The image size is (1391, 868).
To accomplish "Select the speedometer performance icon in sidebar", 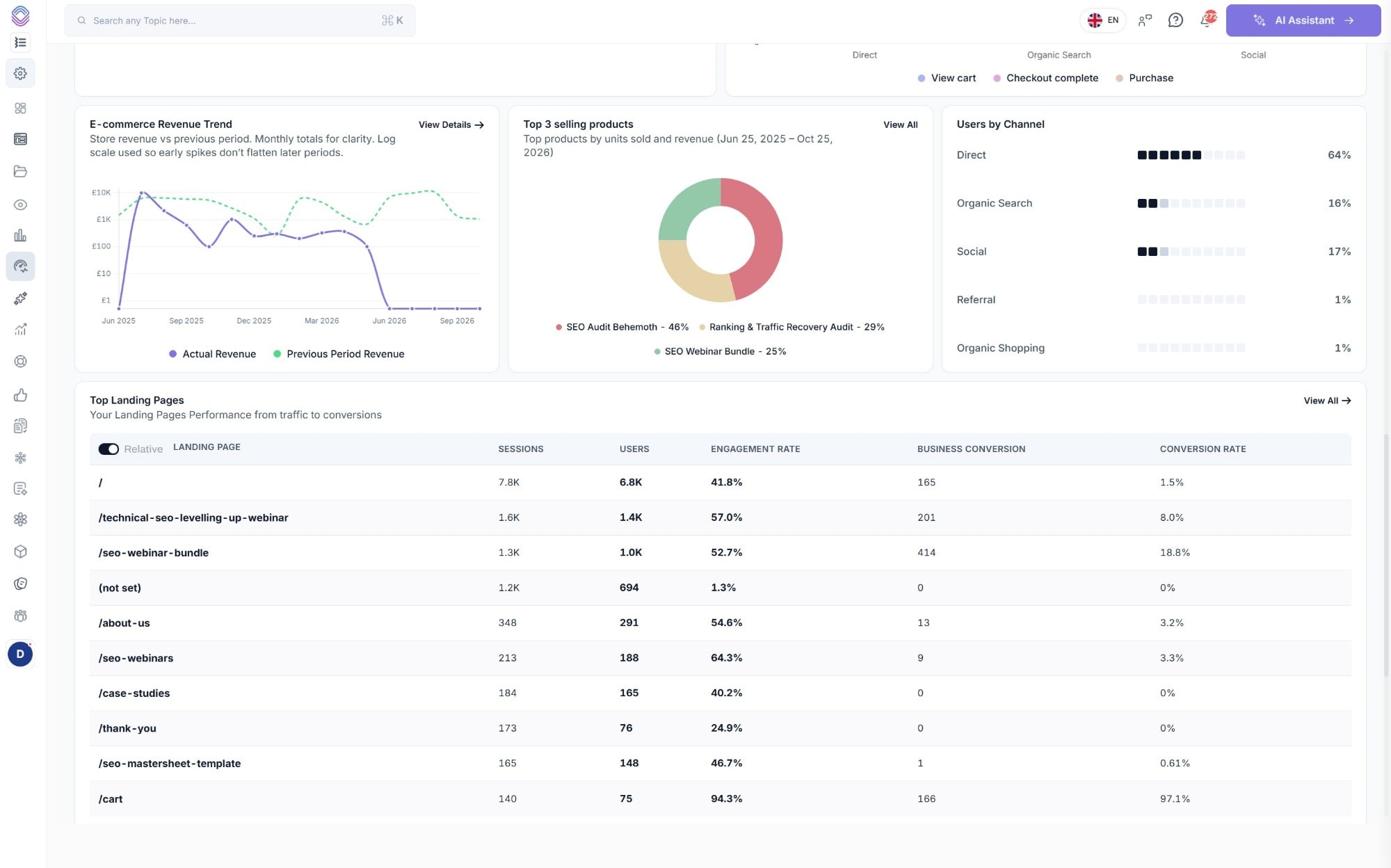I will point(20,266).
